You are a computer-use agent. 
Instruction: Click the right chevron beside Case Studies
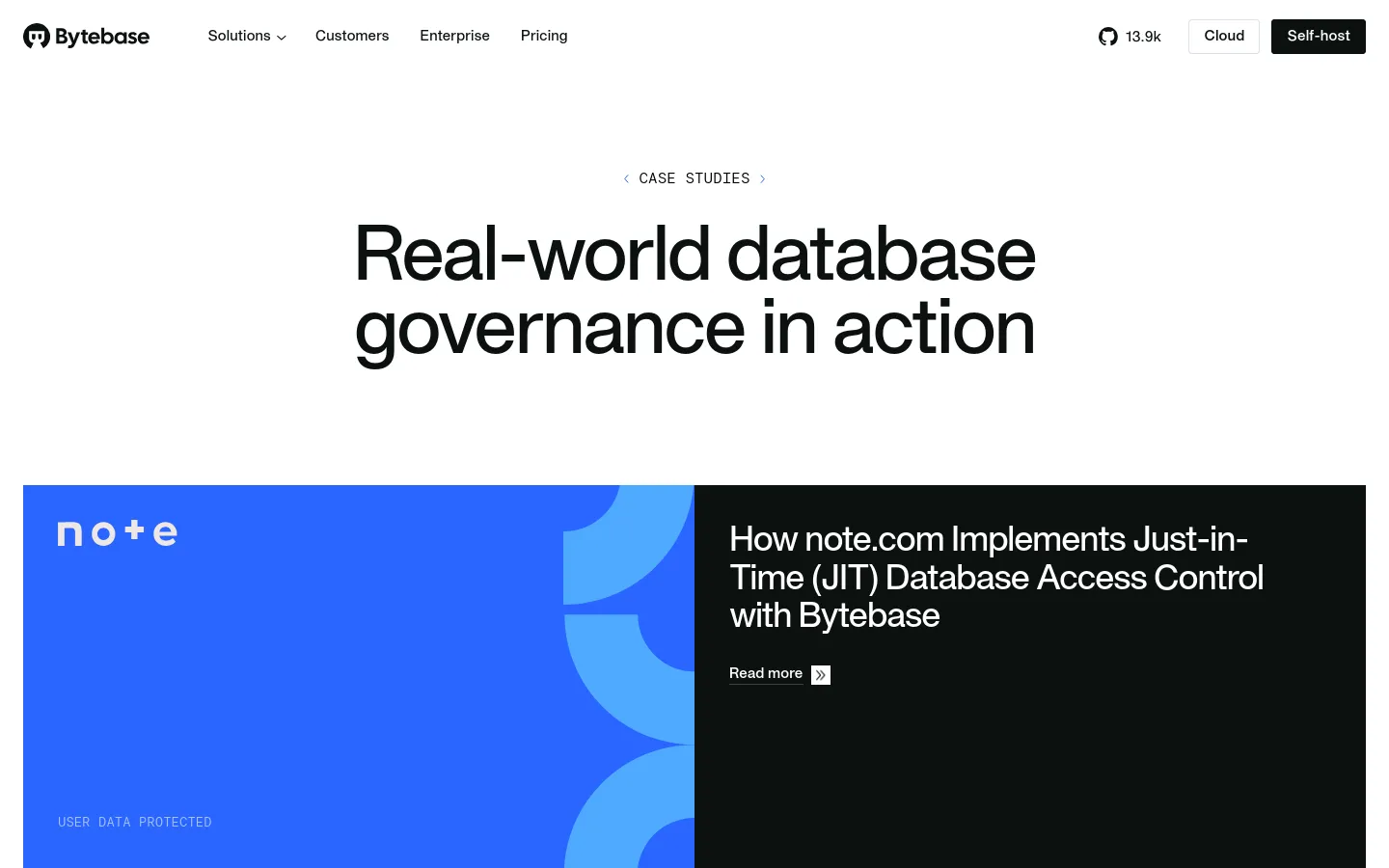[x=762, y=178]
